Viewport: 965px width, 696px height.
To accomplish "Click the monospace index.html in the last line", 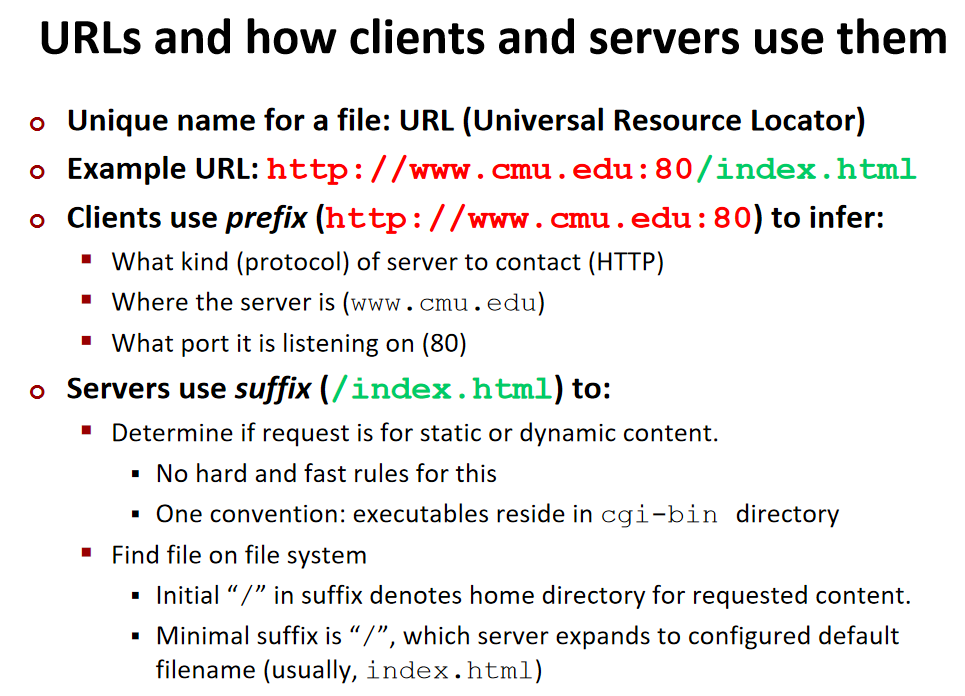I will click(448, 671).
